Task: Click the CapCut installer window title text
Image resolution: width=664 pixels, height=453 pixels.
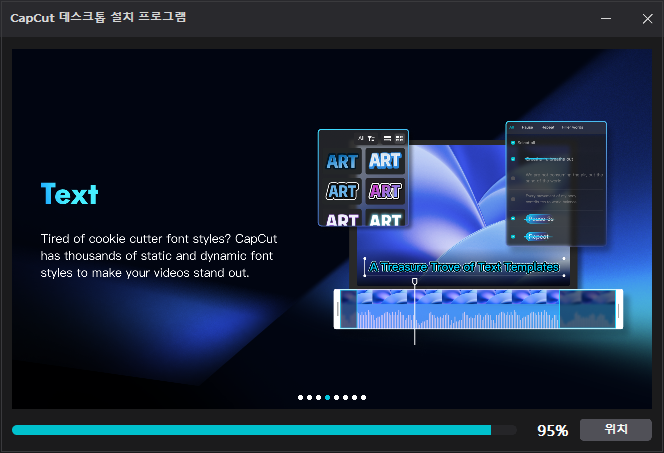Action: tap(98, 17)
